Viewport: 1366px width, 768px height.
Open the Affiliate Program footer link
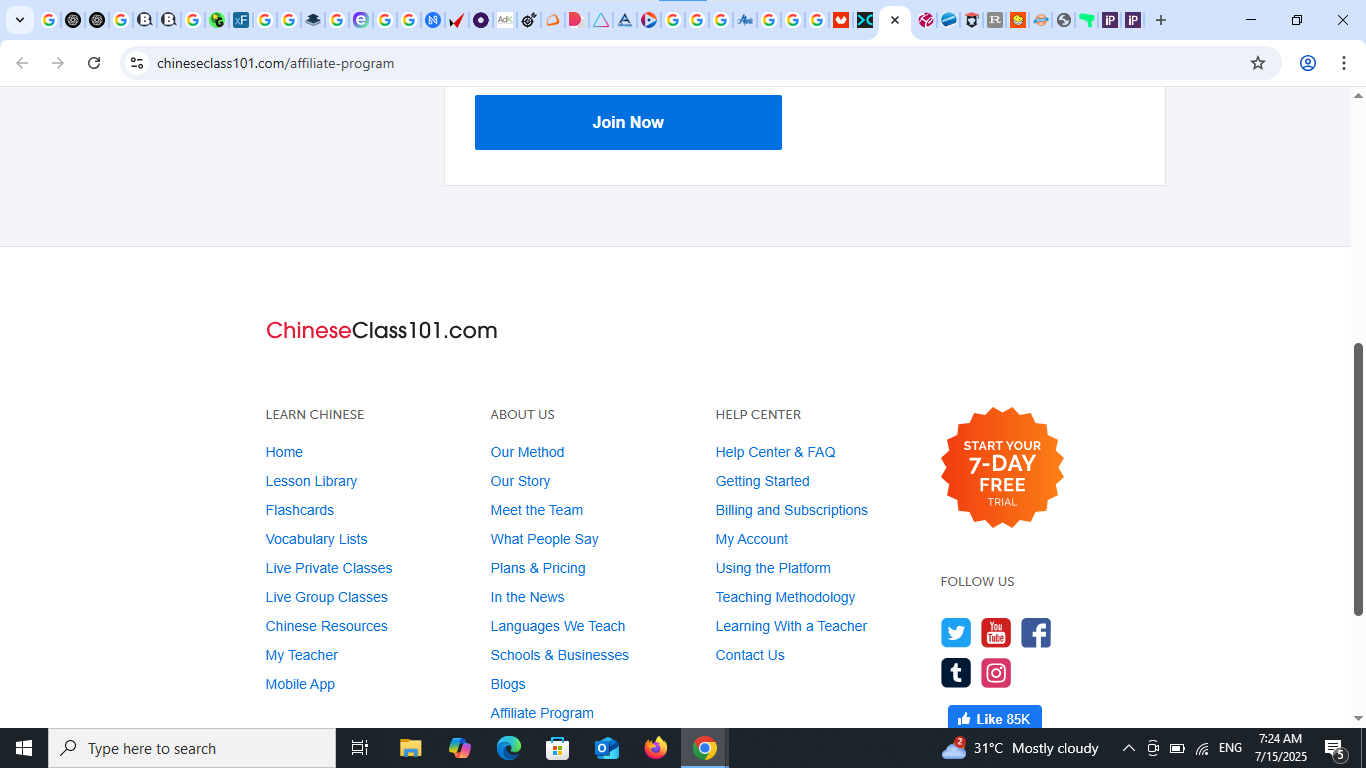click(x=542, y=713)
